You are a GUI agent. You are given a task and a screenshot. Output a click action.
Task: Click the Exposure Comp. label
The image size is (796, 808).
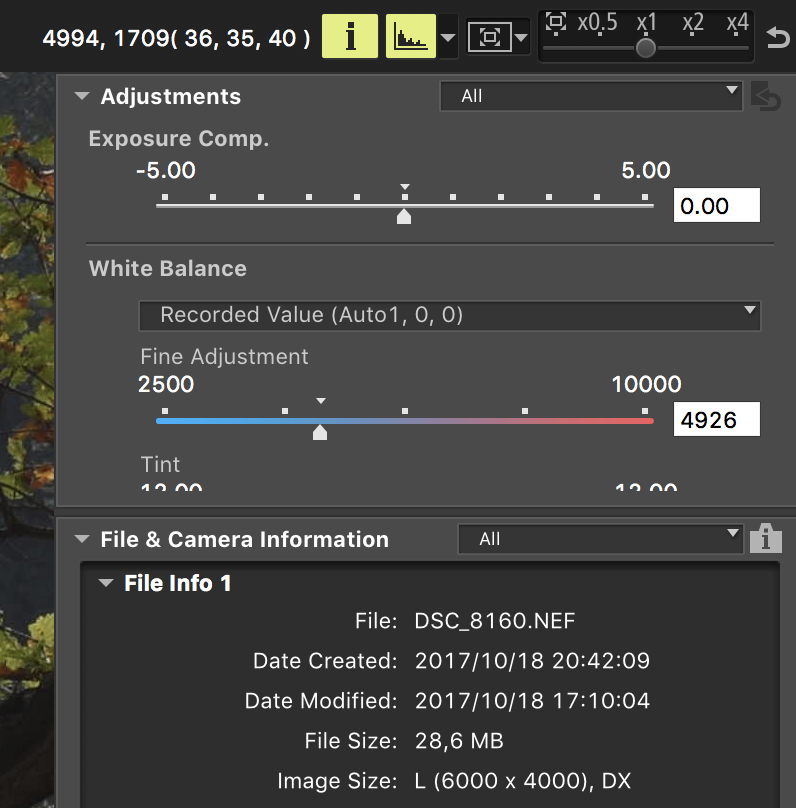coord(179,139)
